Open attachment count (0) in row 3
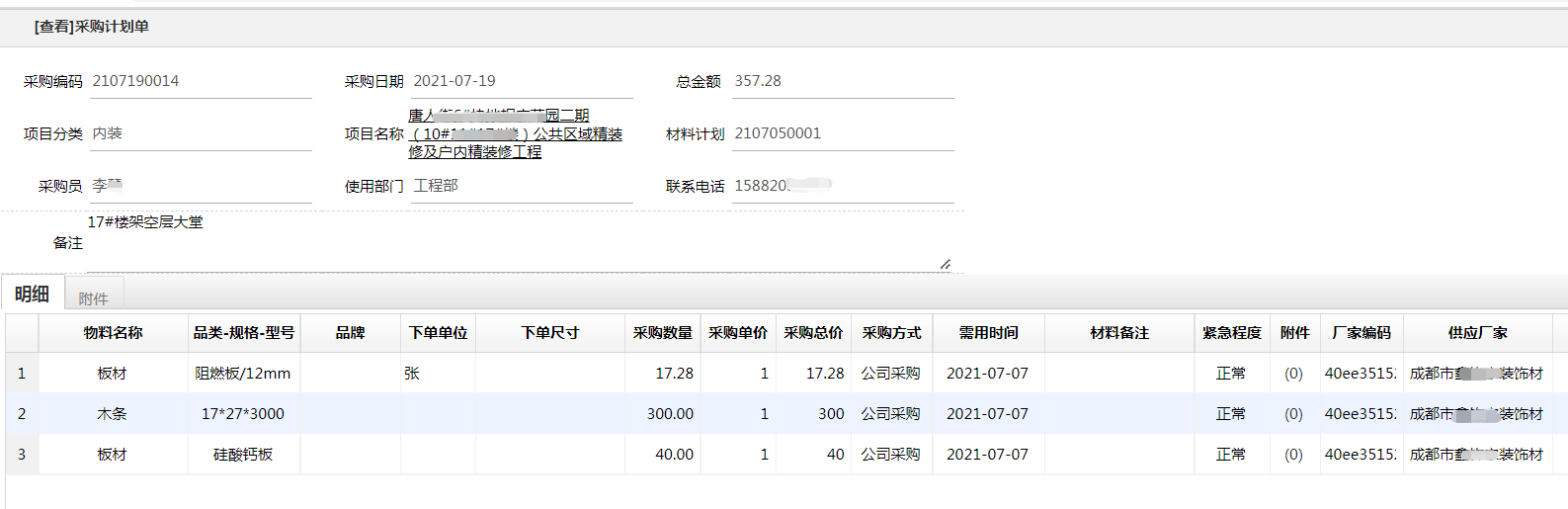Screen dimensions: 1568x509 tap(1293, 455)
